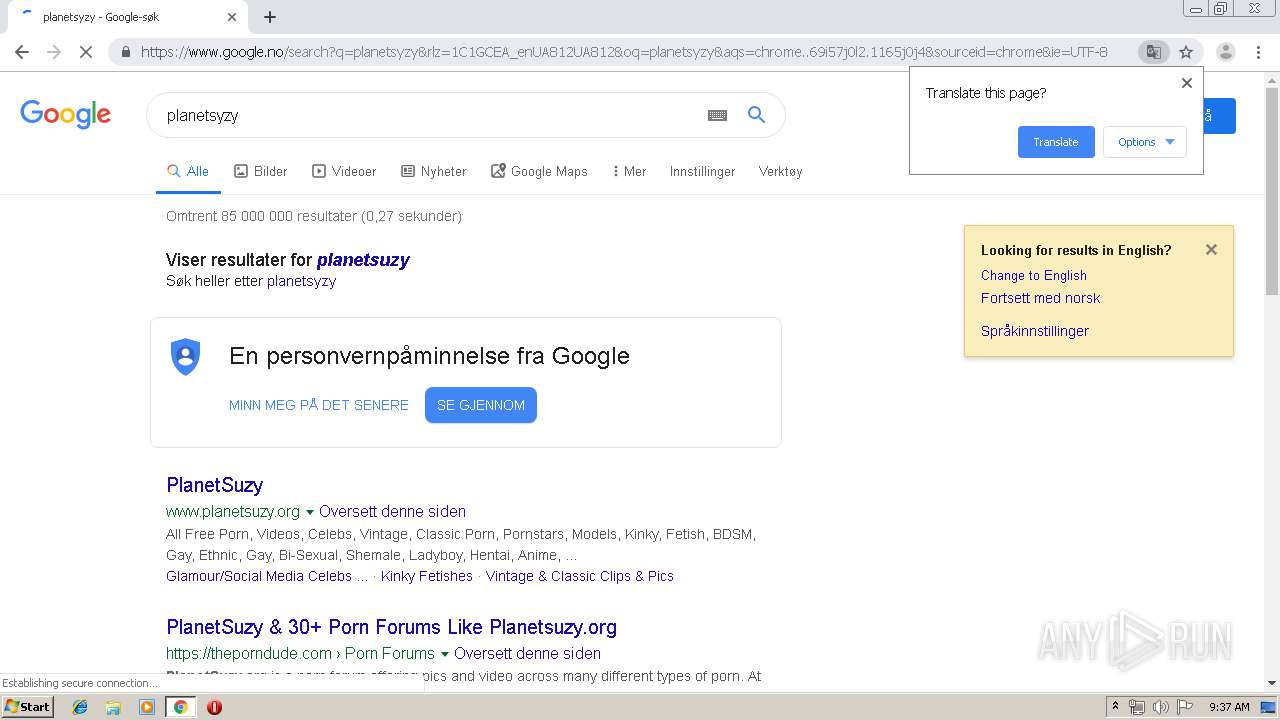The height and width of the screenshot is (720, 1280).
Task: Switch to the Videoer tab
Action: click(x=344, y=171)
